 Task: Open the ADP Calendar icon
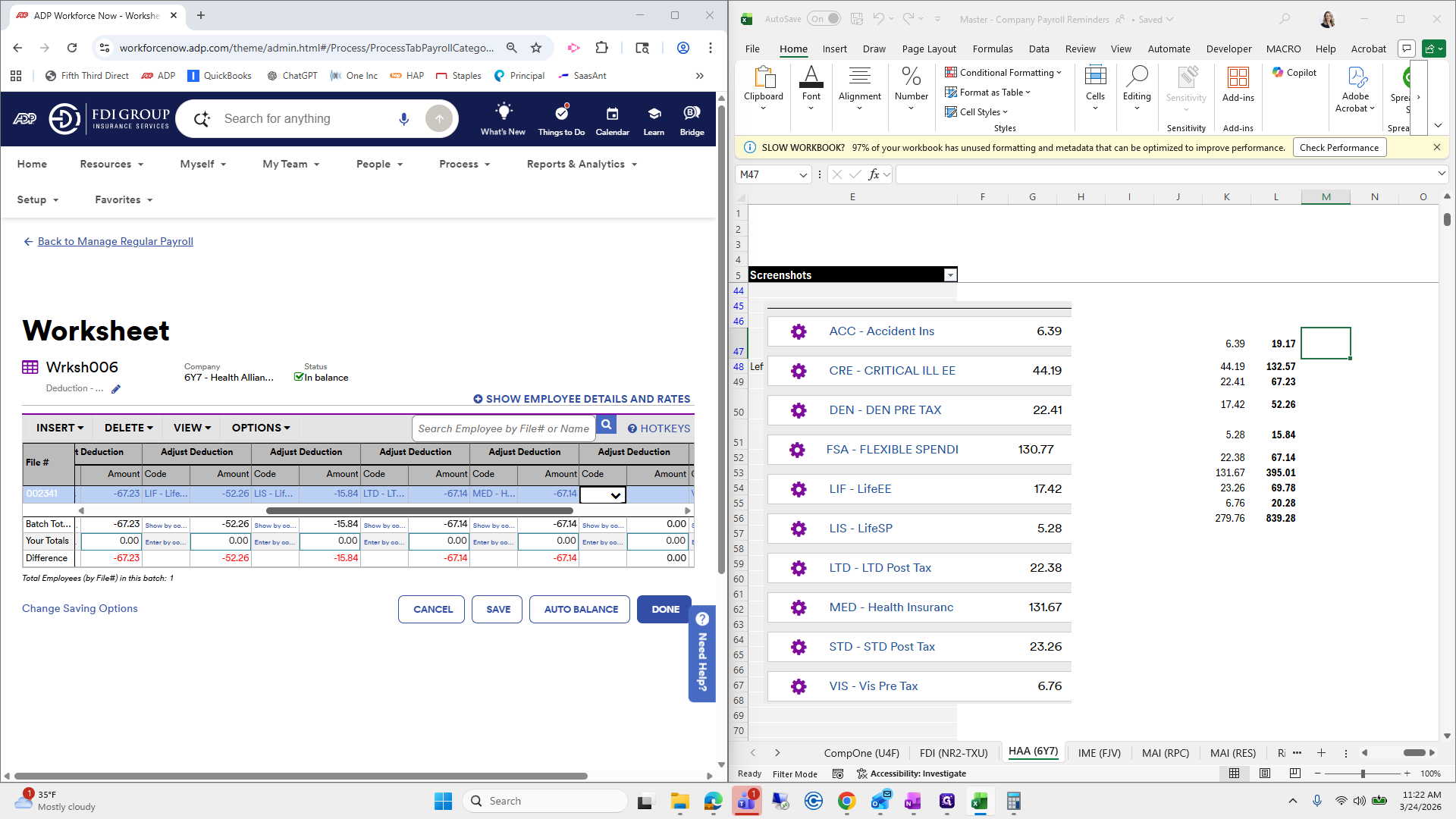coord(612,115)
